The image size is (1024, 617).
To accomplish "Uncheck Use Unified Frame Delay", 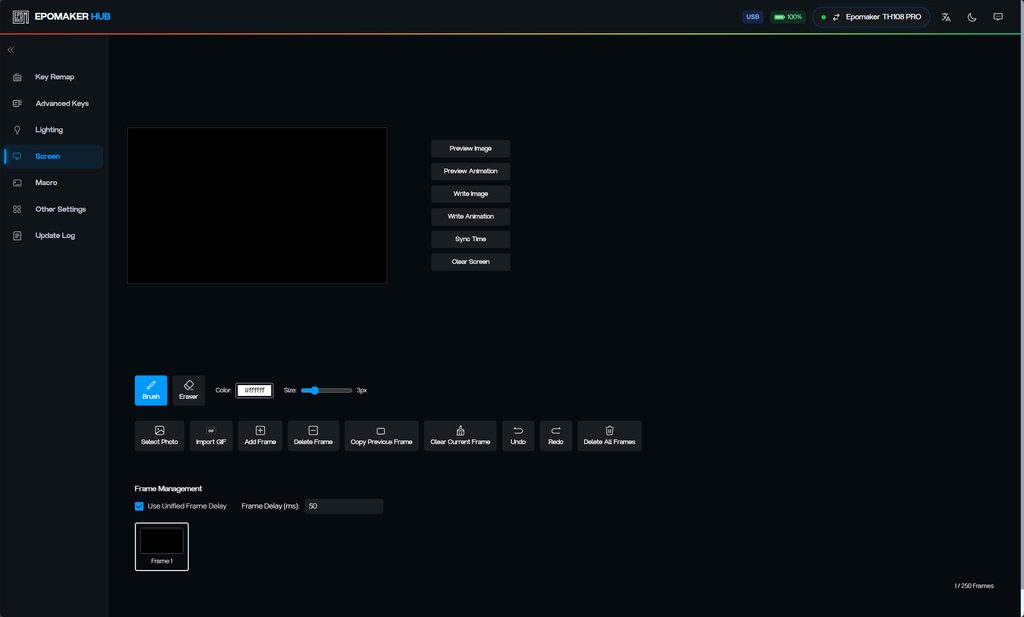I will [139, 507].
